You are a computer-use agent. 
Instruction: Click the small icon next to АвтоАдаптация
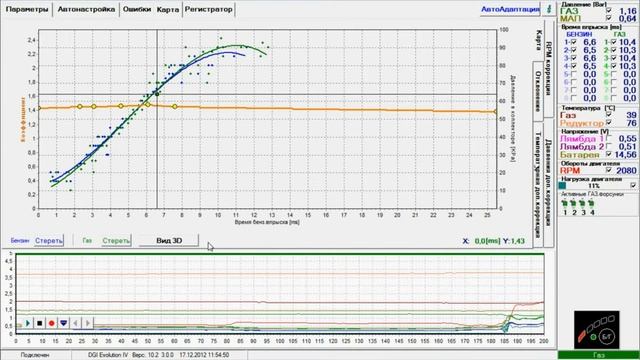point(549,9)
